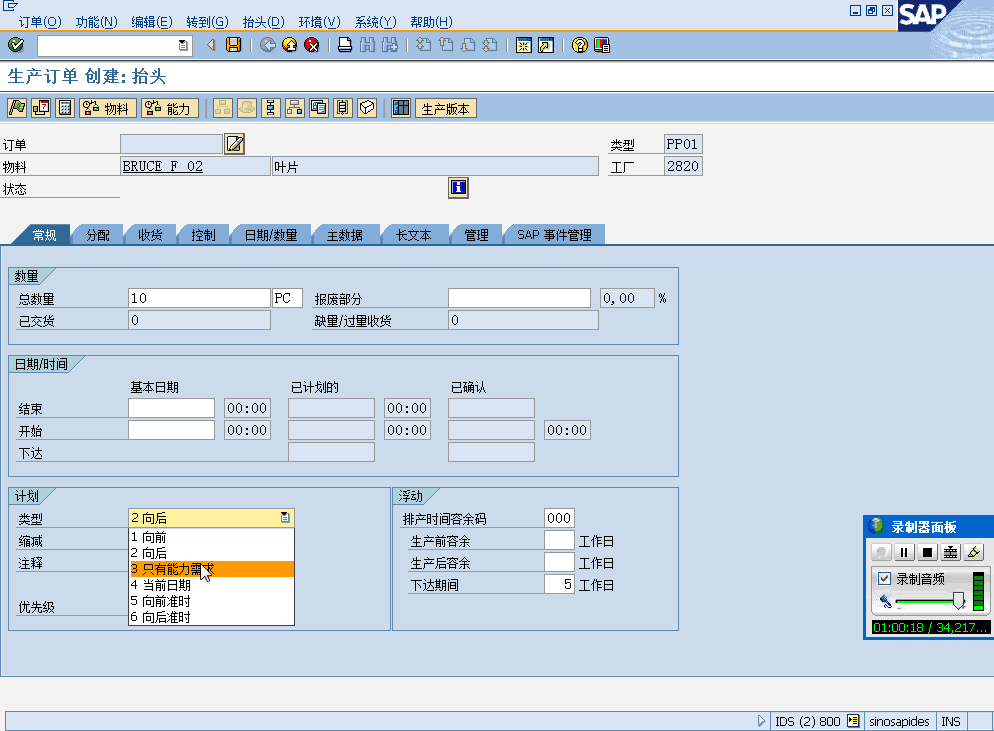This screenshot has height=731, width=994.
Task: Open the 环境(V) menu
Action: (x=319, y=22)
